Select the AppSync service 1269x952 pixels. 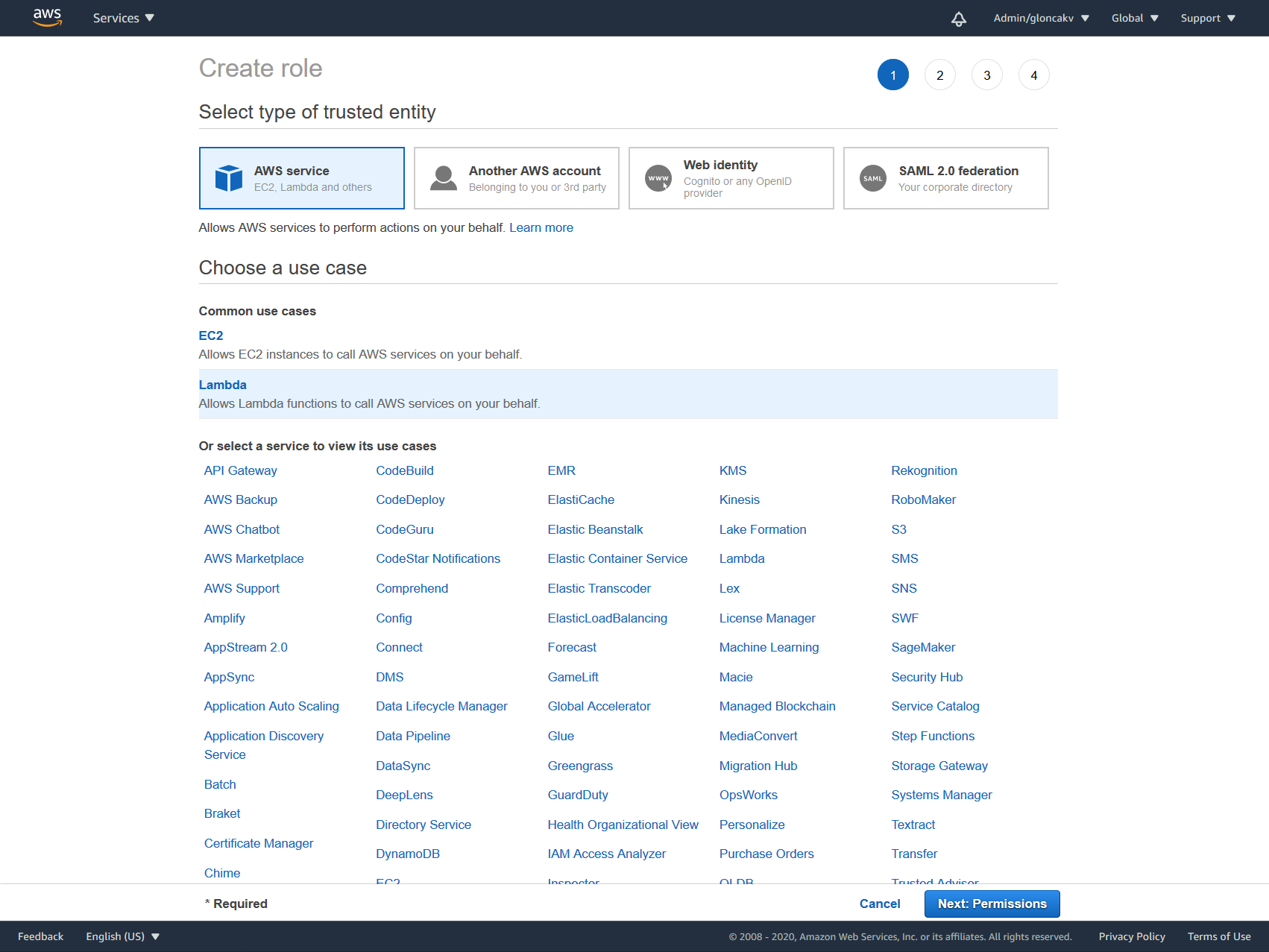pos(230,677)
